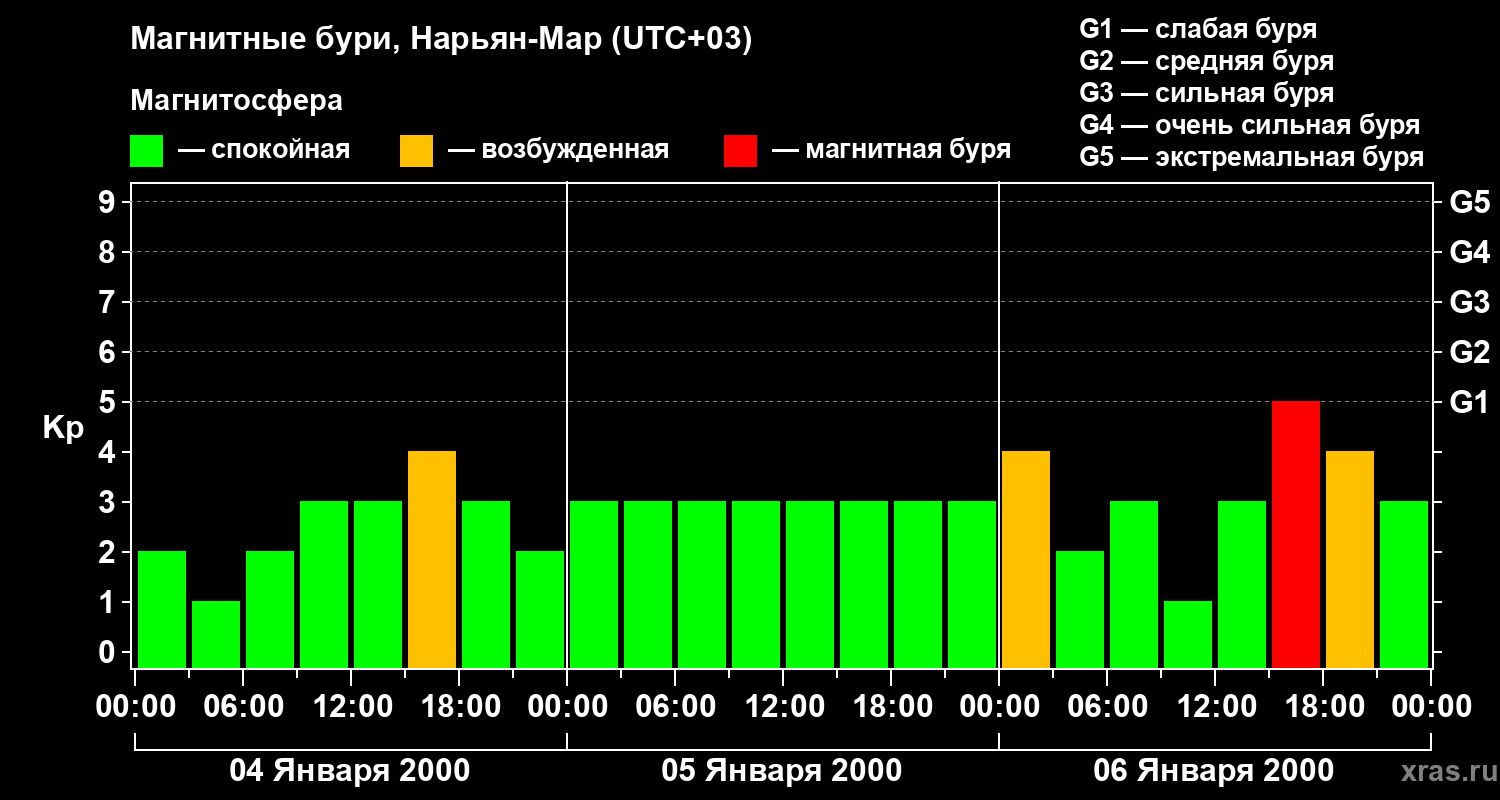Click the red магнитная буря legend swatch
This screenshot has width=1500, height=800.
740,151
